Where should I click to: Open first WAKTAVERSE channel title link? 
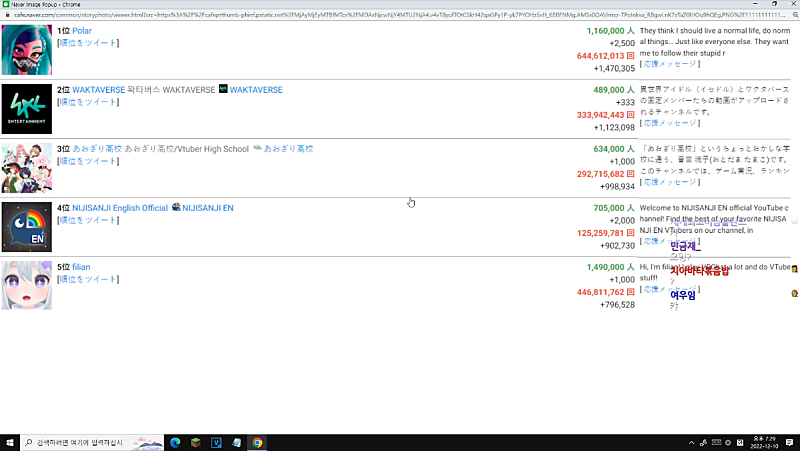point(98,90)
